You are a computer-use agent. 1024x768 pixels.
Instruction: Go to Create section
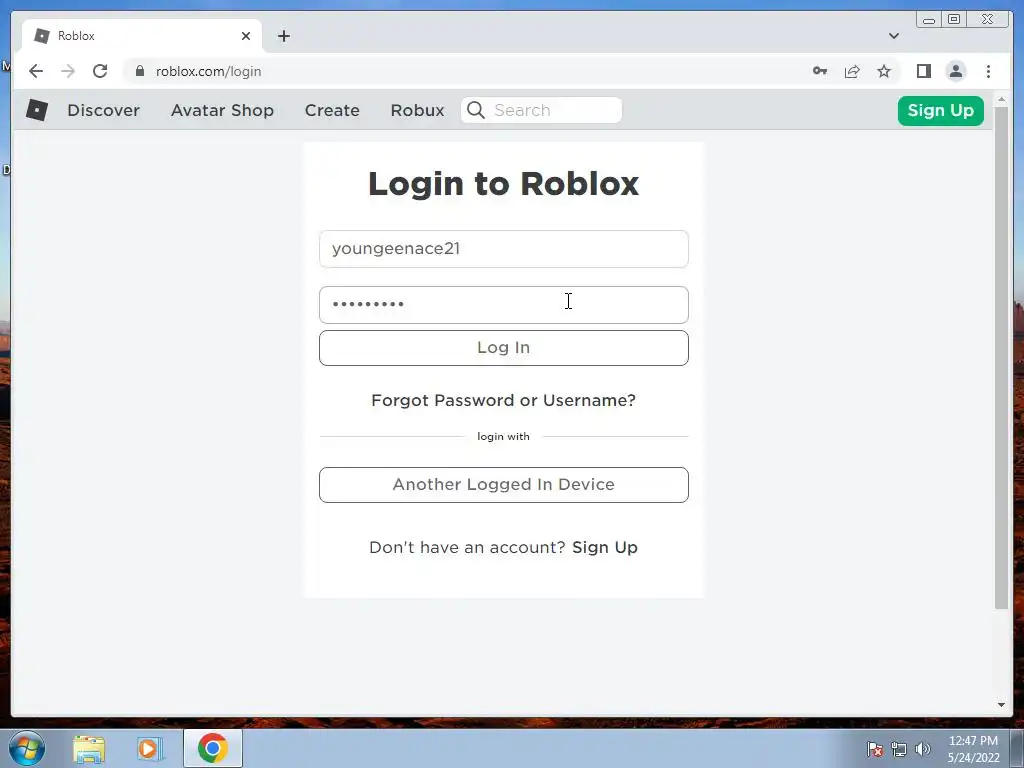point(332,110)
